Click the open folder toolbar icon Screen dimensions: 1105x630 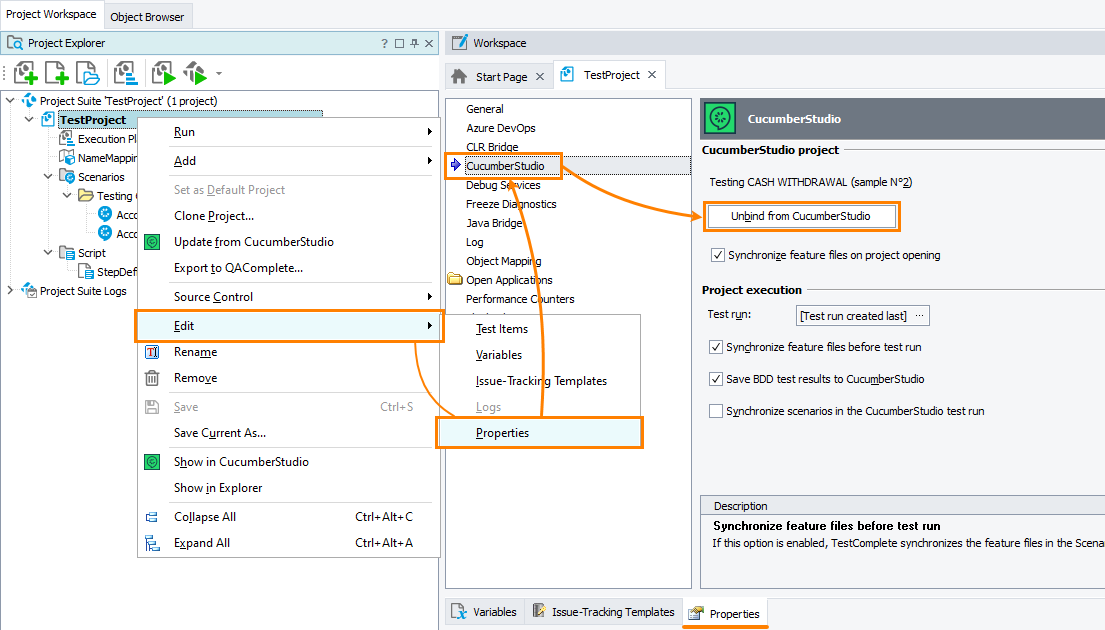point(89,73)
